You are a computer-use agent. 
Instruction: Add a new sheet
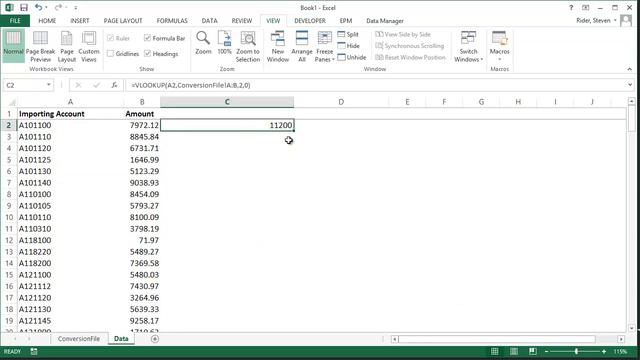click(155, 339)
